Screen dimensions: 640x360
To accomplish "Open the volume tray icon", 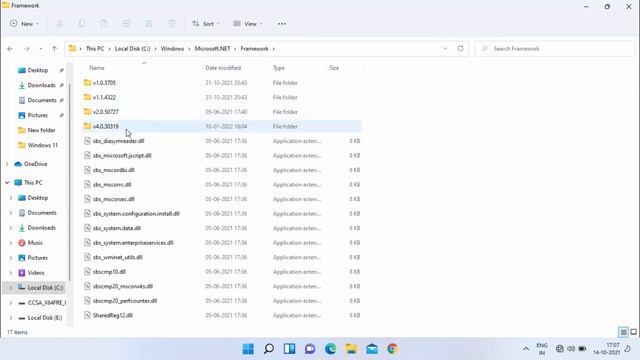I will 571,349.
